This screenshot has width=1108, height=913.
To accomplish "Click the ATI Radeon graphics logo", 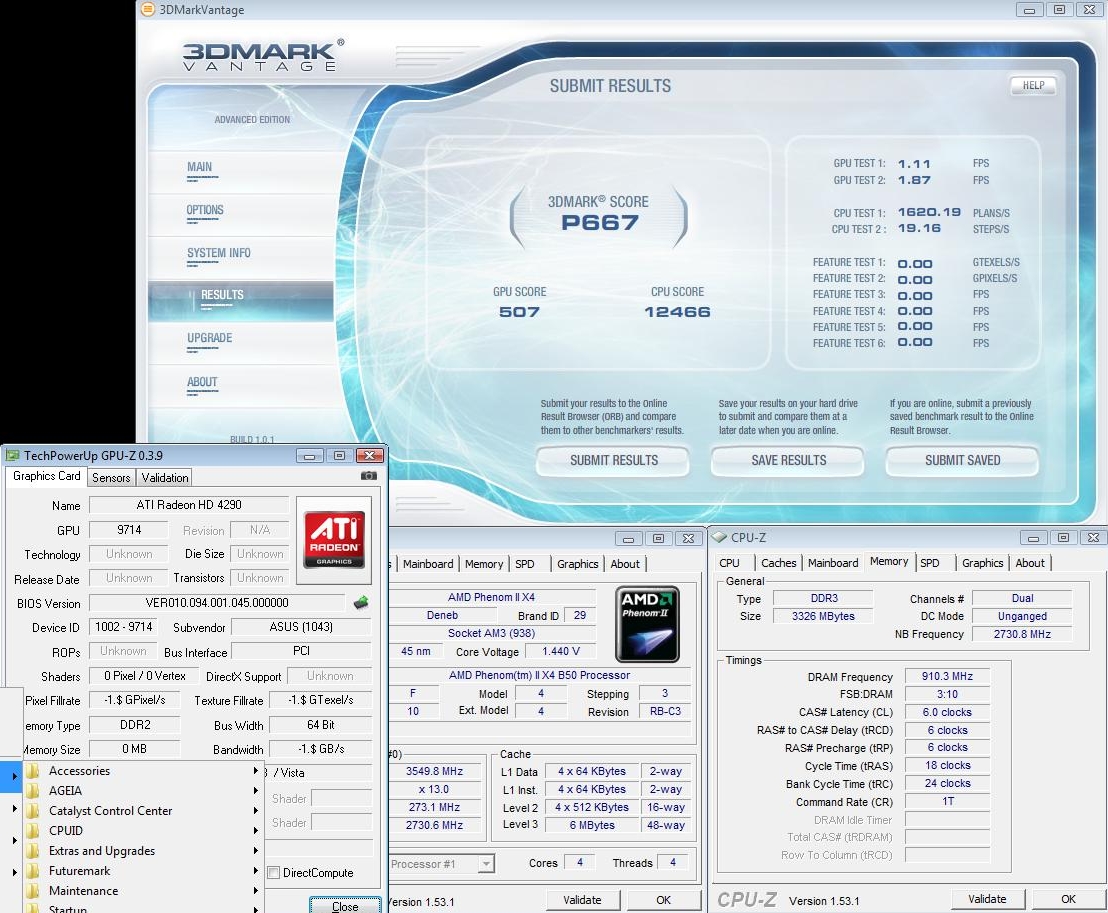I will [x=334, y=540].
